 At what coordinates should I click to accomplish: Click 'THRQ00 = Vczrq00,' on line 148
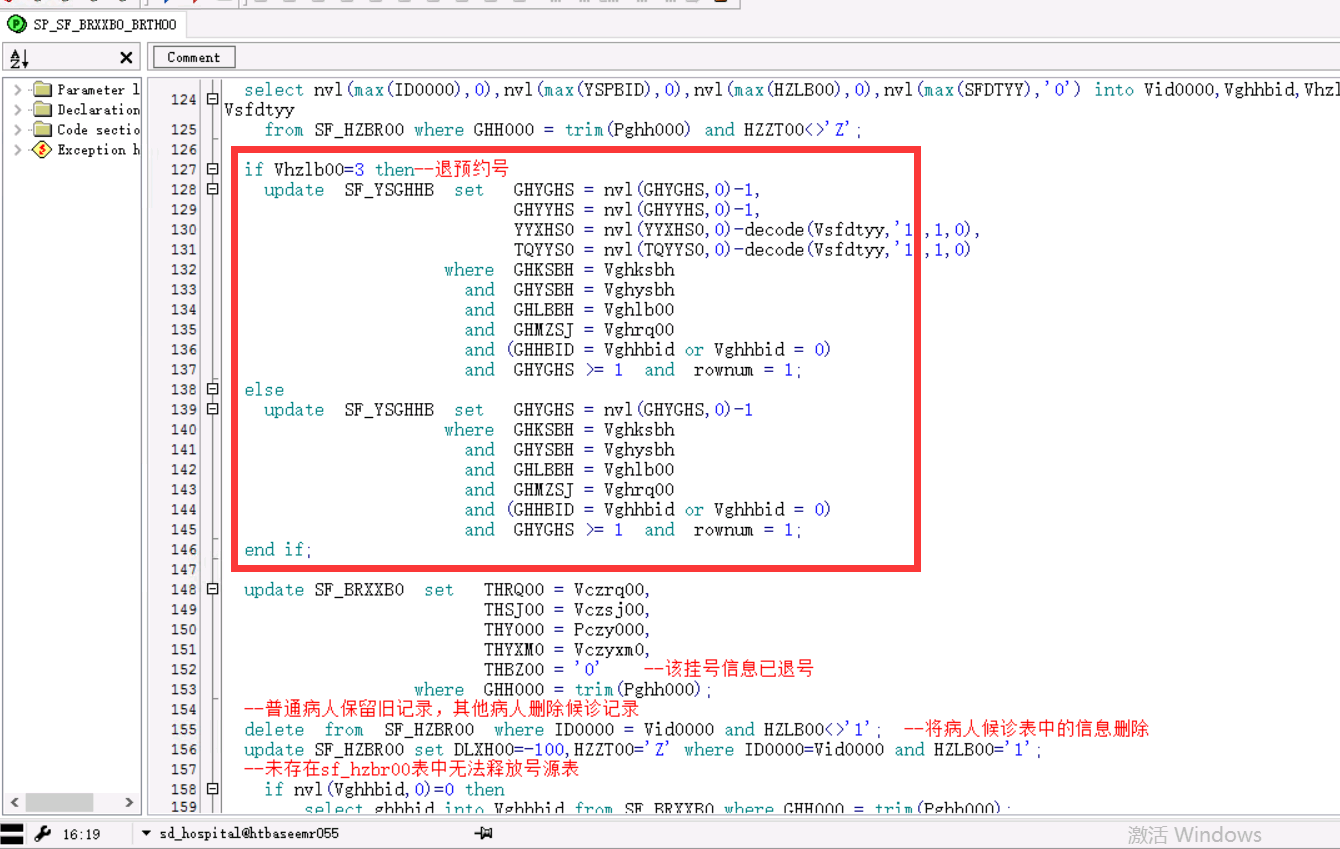567,590
